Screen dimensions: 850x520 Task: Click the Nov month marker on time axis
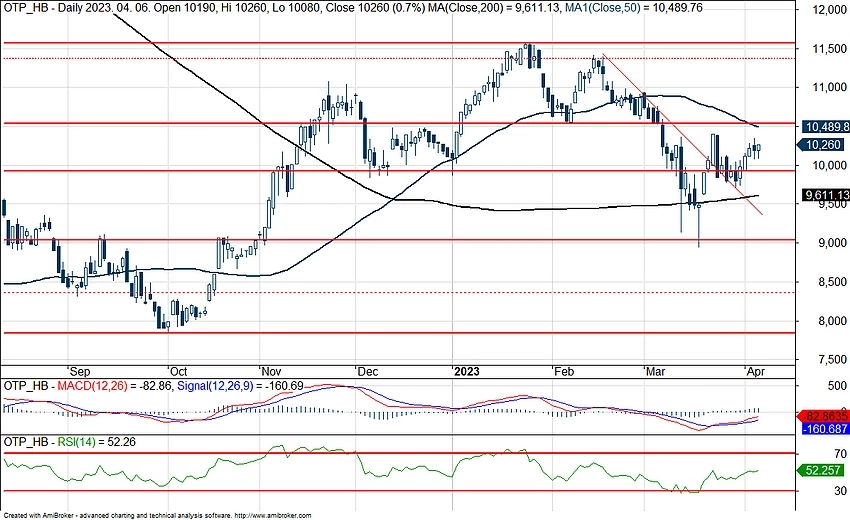tap(271, 371)
